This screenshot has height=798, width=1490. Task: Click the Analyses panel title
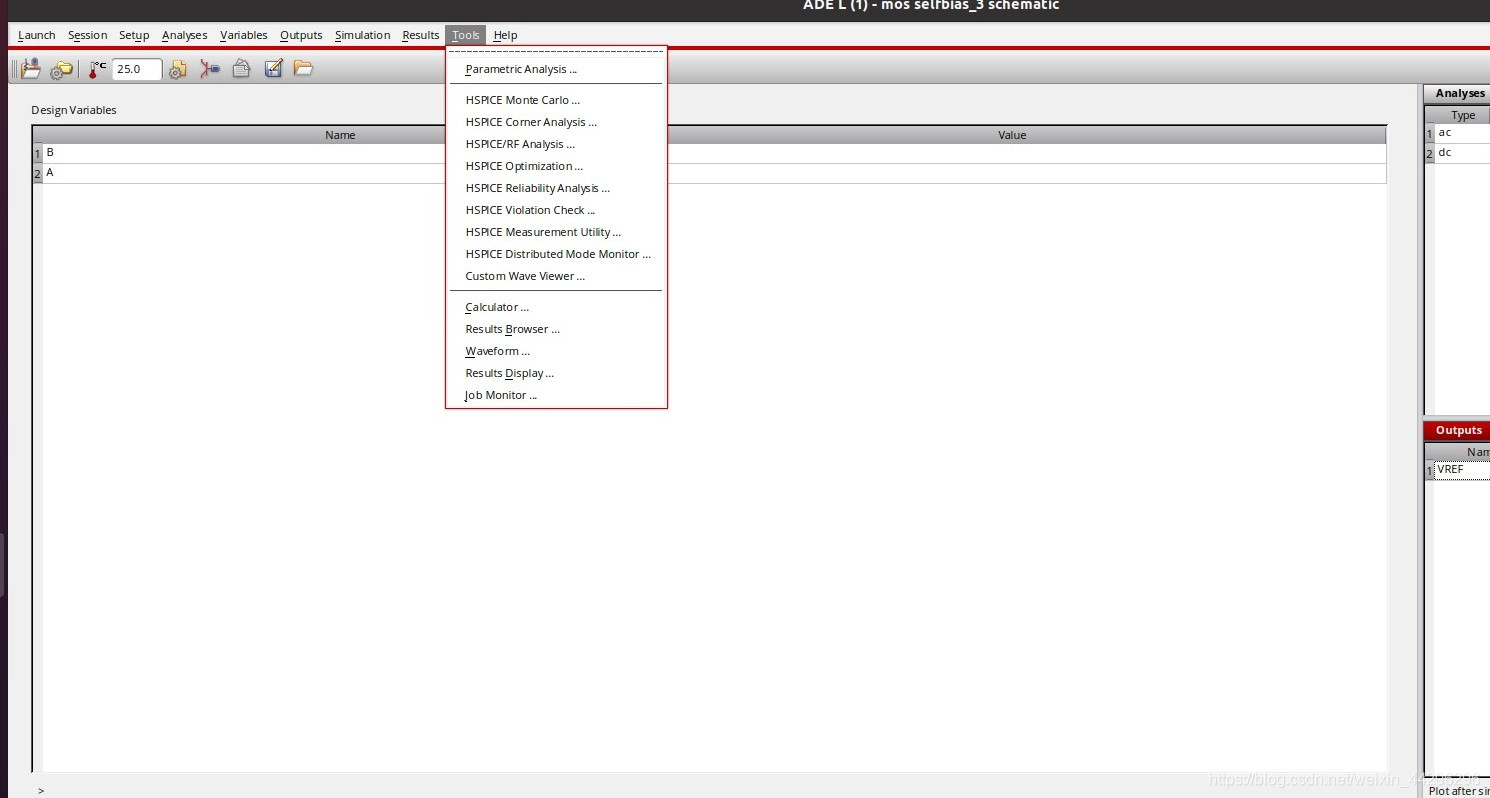[1460, 93]
